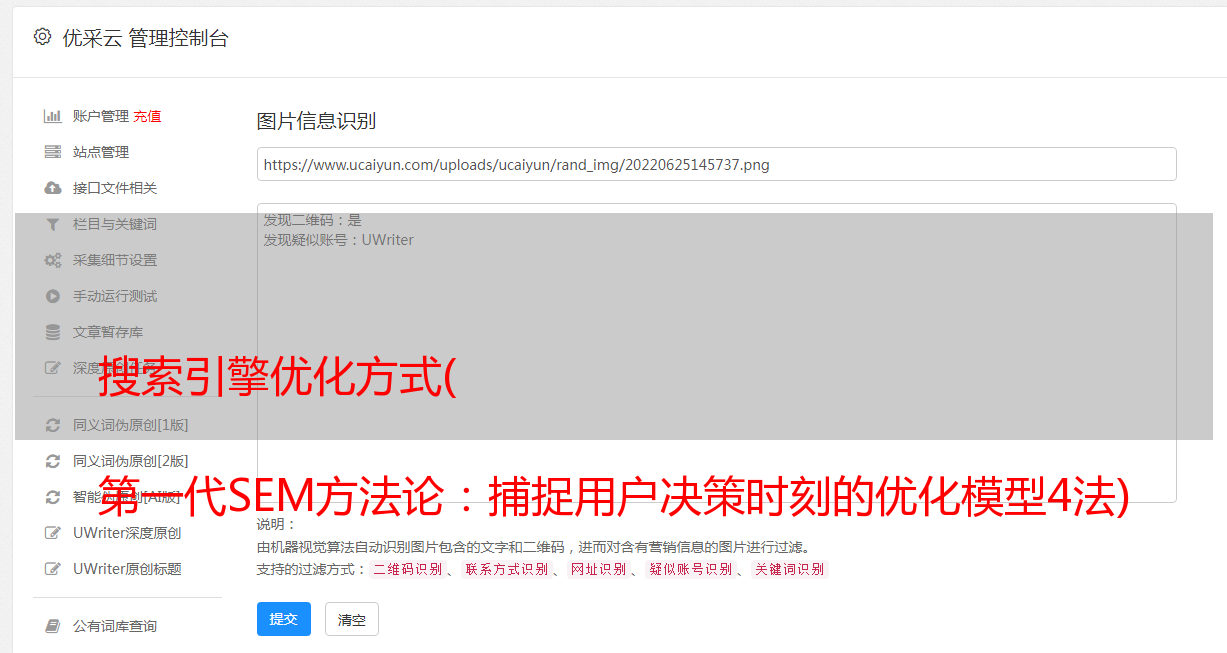This screenshot has height=653, width=1227.
Task: Click the 发现疑似账号：UWriter result line
Action: [x=339, y=240]
